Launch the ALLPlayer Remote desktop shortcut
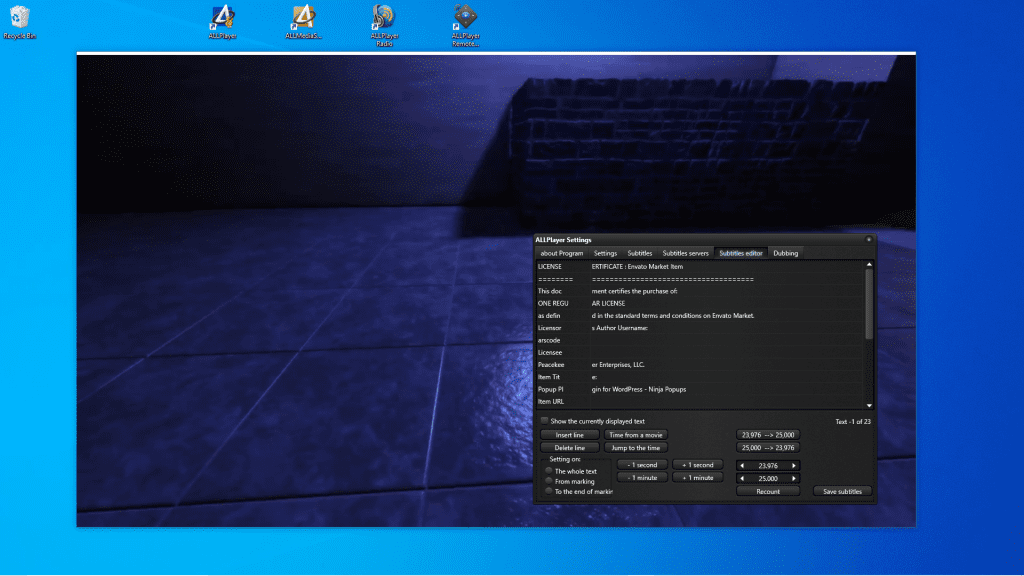The height and width of the screenshot is (576, 1024). point(465,25)
